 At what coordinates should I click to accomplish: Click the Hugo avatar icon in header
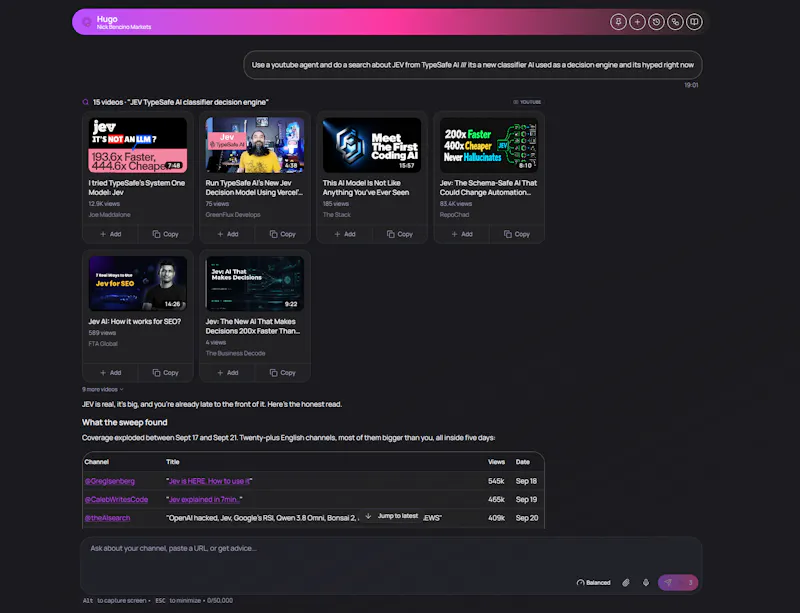pos(87,22)
